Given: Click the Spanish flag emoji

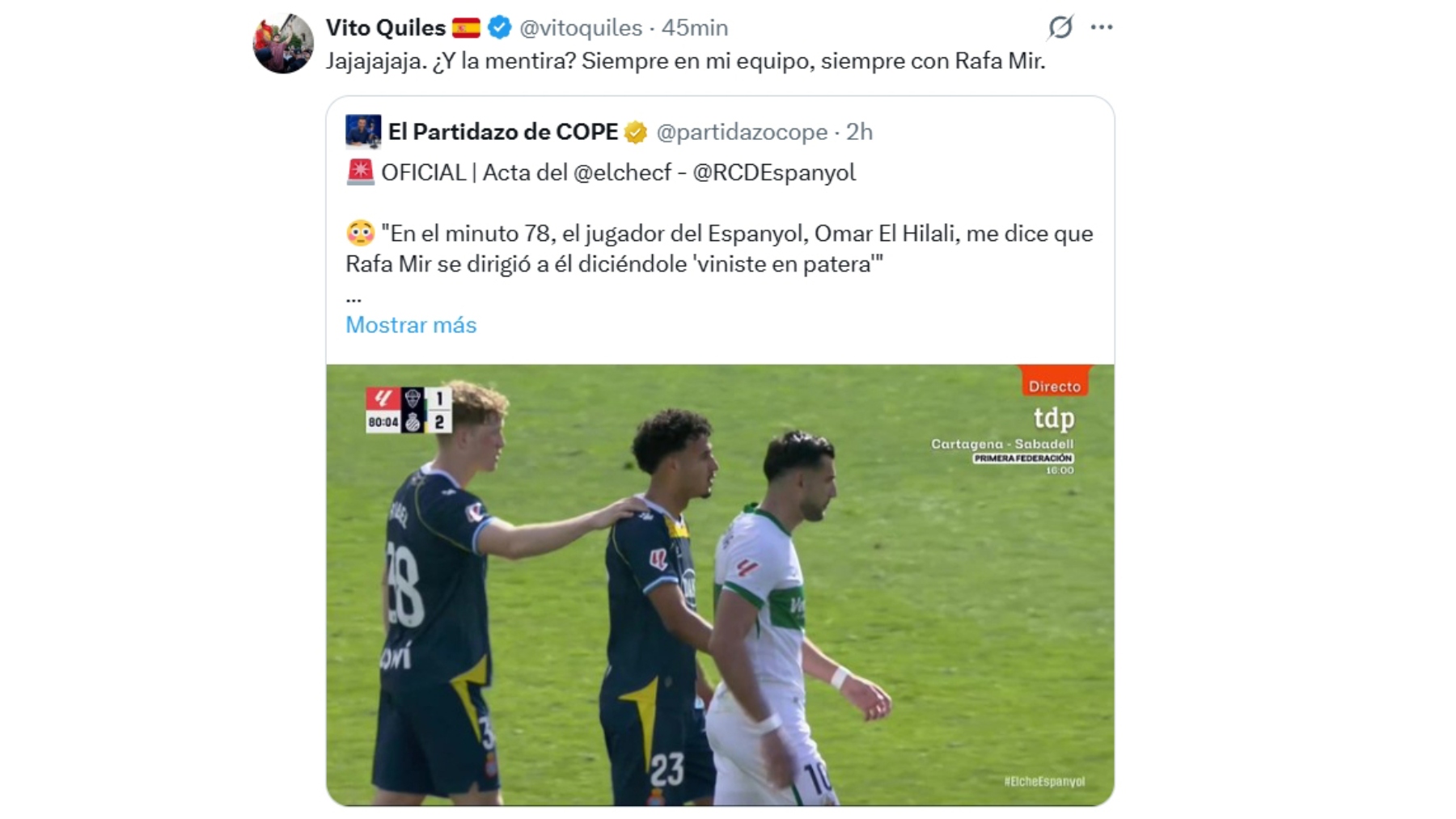Looking at the screenshot, I should (x=466, y=27).
